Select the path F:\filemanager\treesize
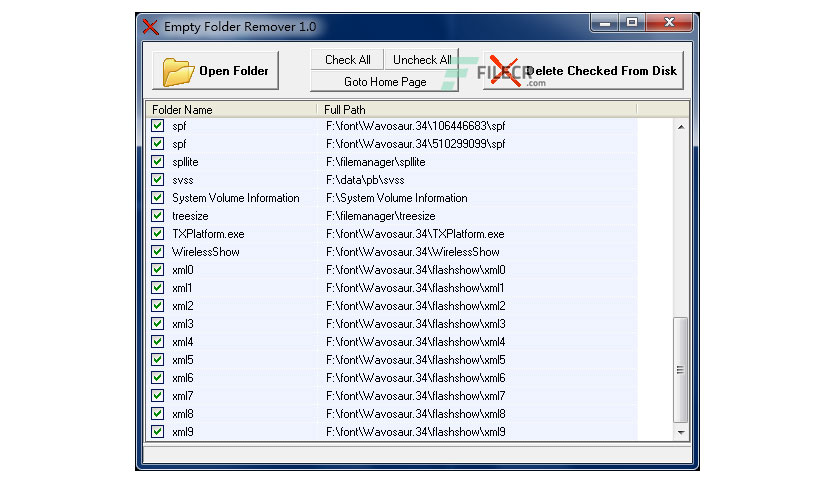 point(381,216)
